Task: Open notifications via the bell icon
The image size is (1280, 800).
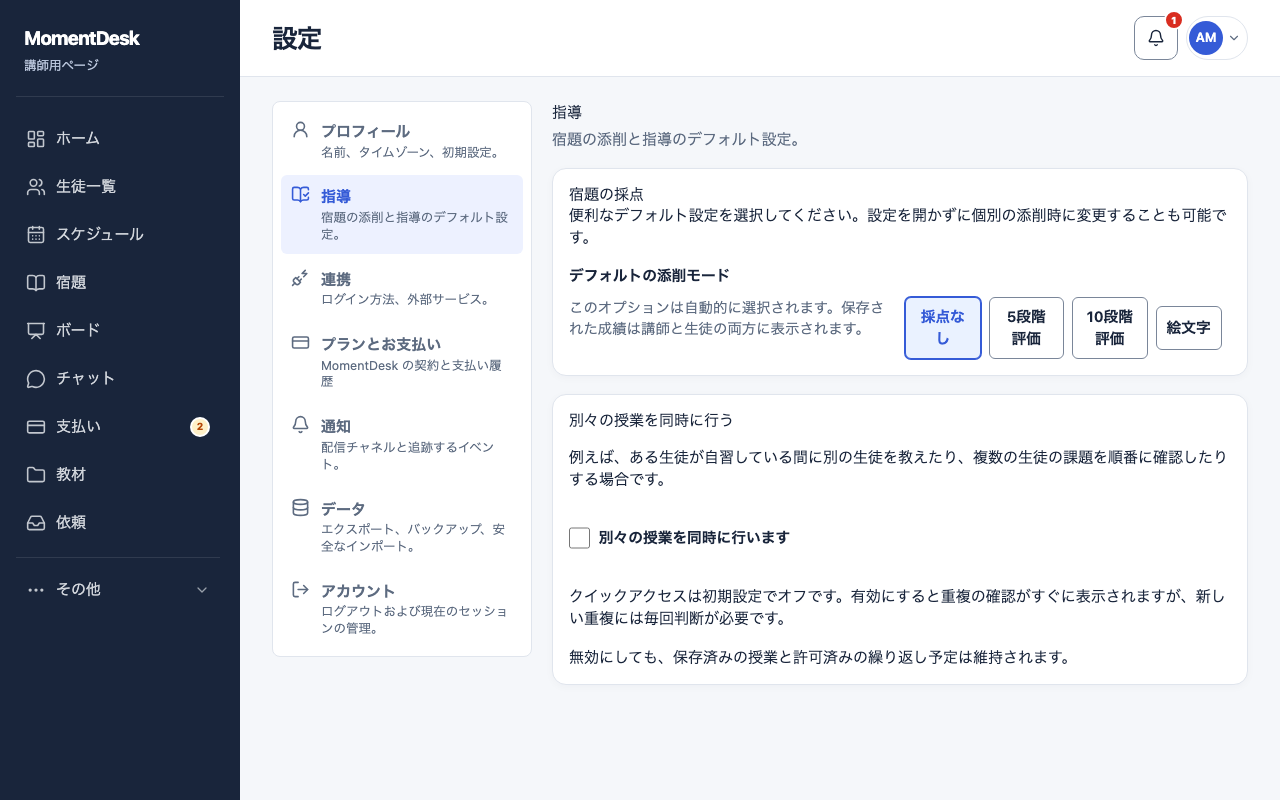Action: pyautogui.click(x=1156, y=38)
